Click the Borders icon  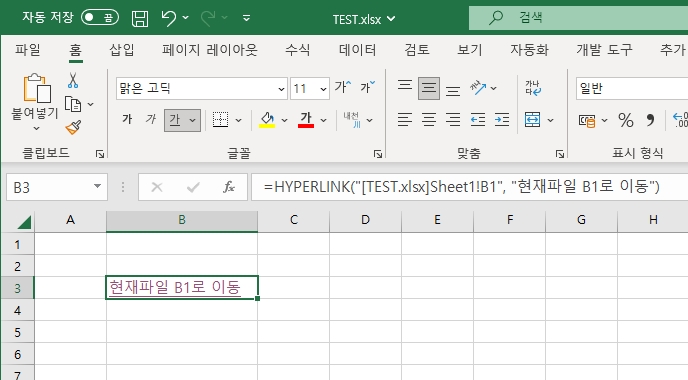pos(220,119)
